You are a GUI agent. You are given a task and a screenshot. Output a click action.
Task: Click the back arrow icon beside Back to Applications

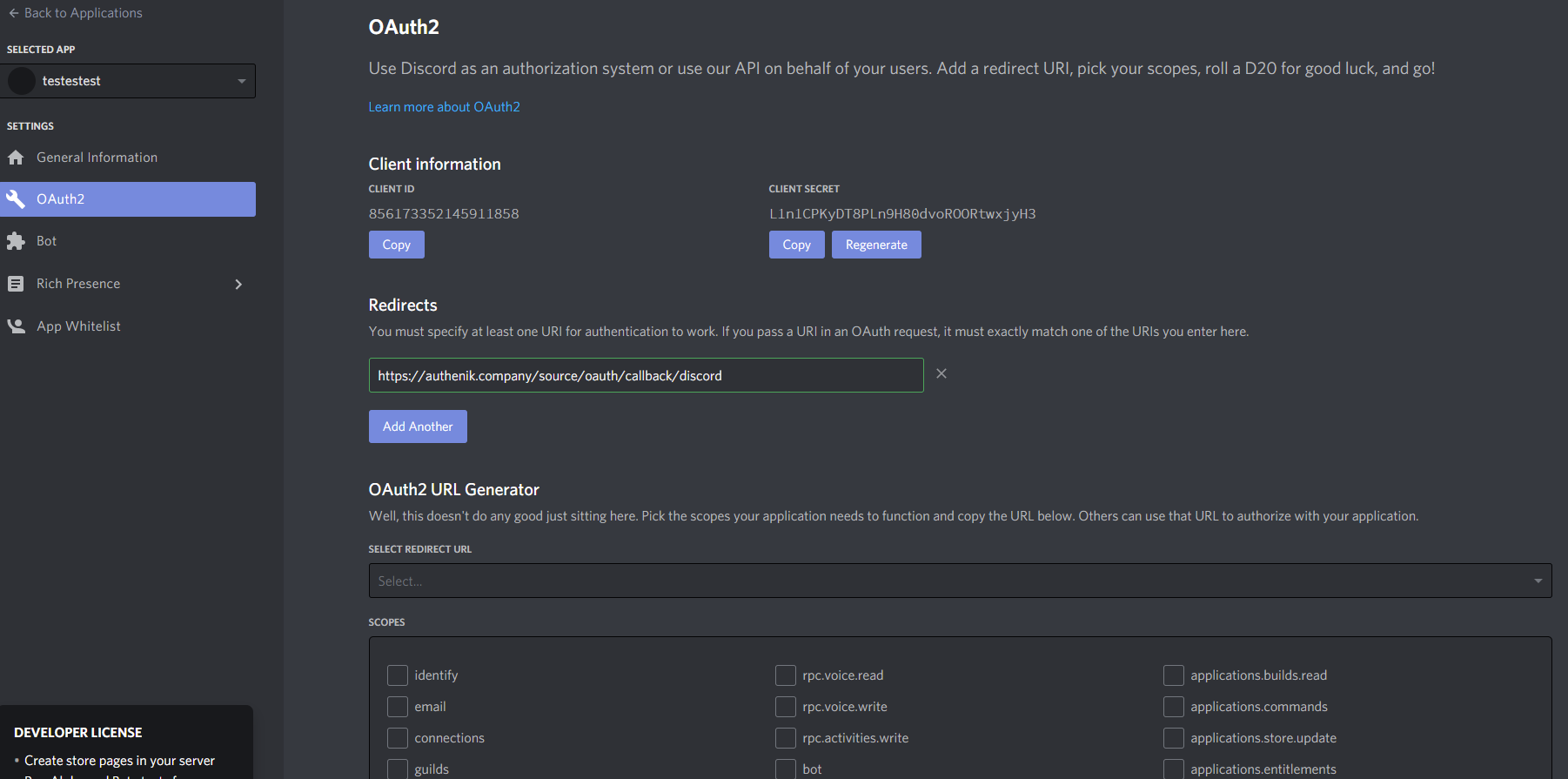pyautogui.click(x=13, y=13)
